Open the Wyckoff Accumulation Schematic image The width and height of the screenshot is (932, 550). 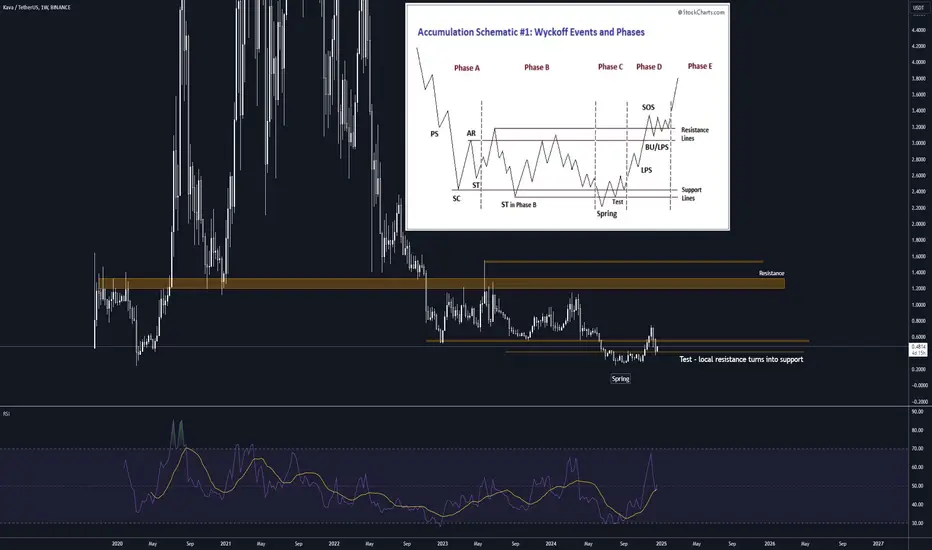[x=567, y=117]
